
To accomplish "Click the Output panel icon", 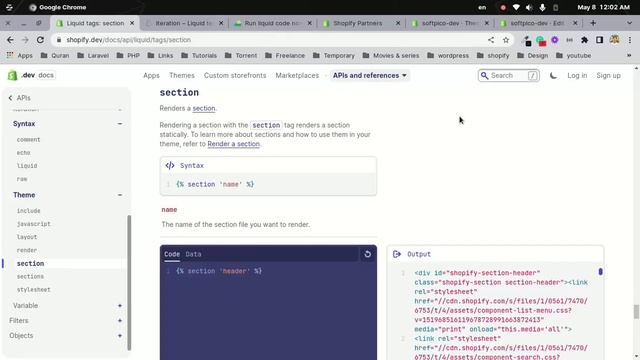I will [x=397, y=254].
